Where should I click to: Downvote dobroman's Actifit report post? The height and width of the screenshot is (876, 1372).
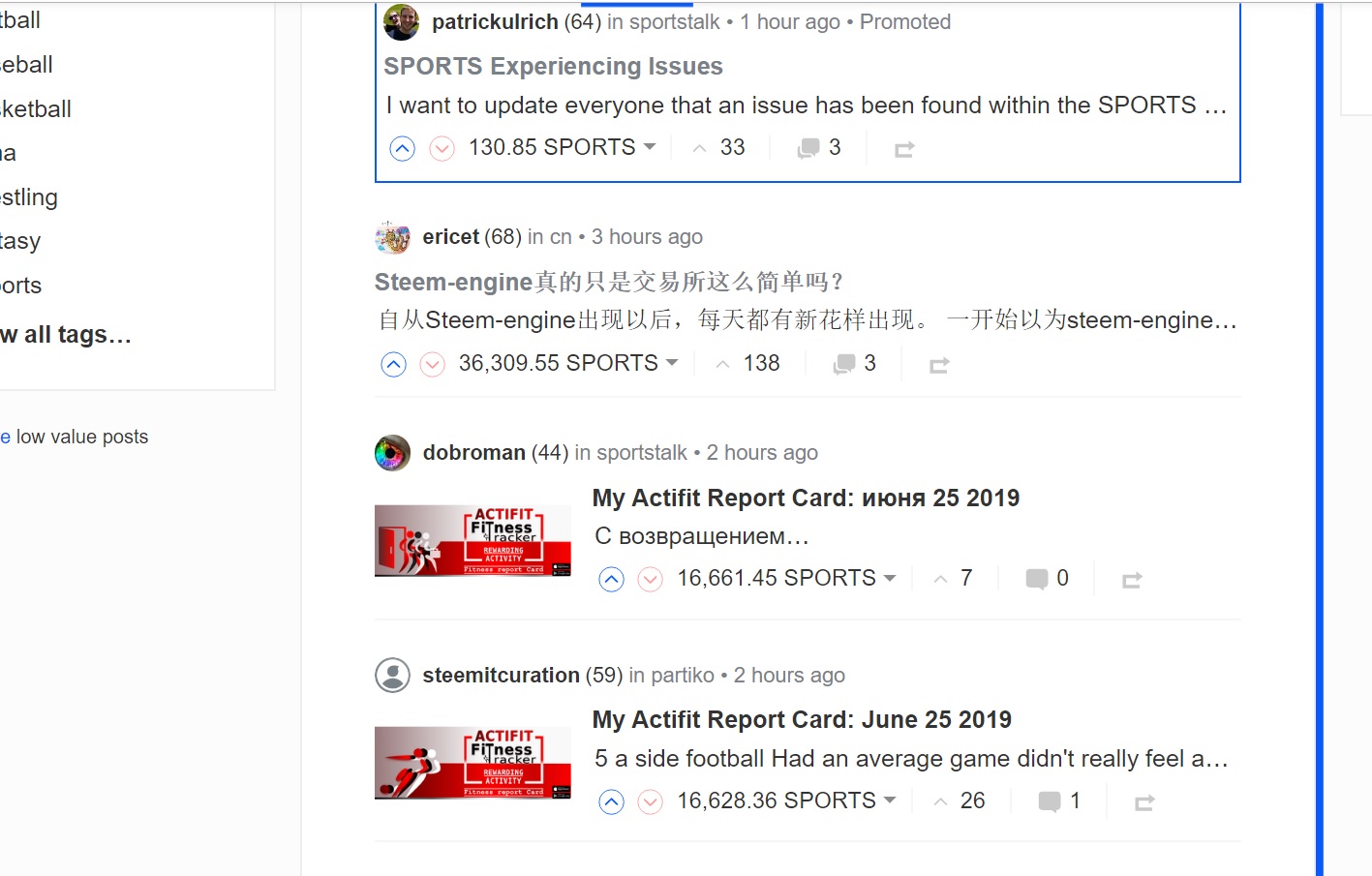pos(650,579)
